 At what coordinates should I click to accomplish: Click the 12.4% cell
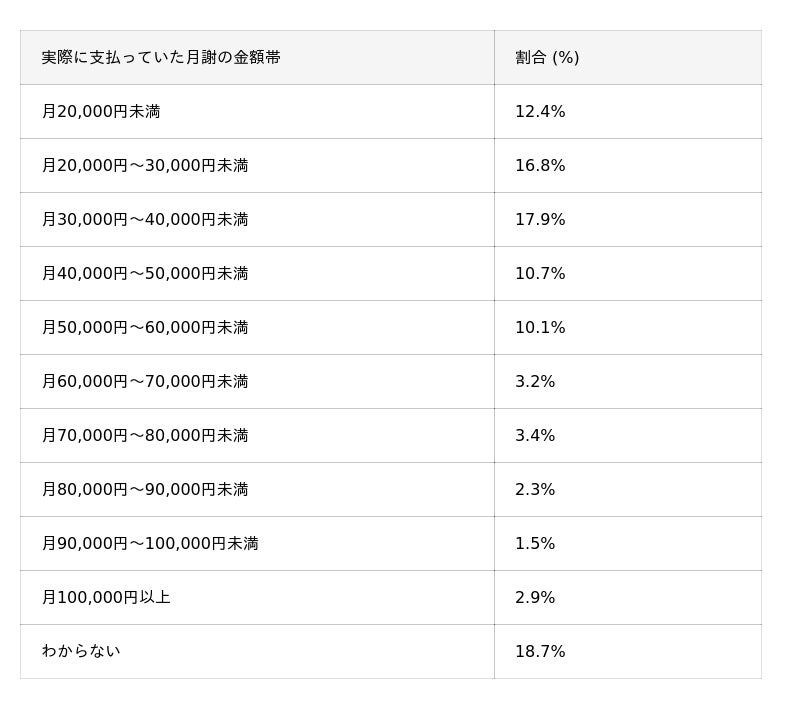(540, 112)
